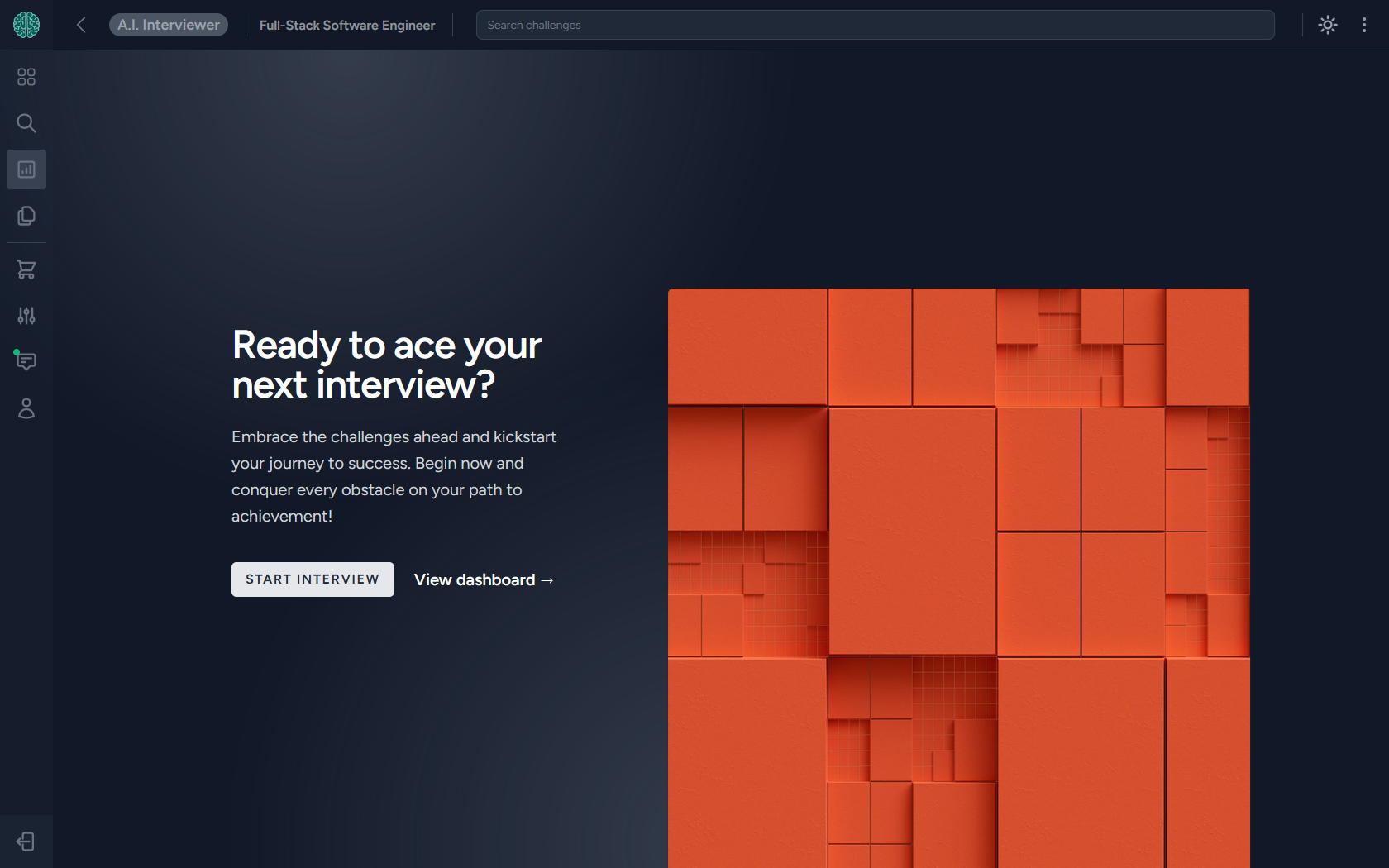Open the documents copy icon in sidebar
Image resolution: width=1389 pixels, height=868 pixels.
26,216
